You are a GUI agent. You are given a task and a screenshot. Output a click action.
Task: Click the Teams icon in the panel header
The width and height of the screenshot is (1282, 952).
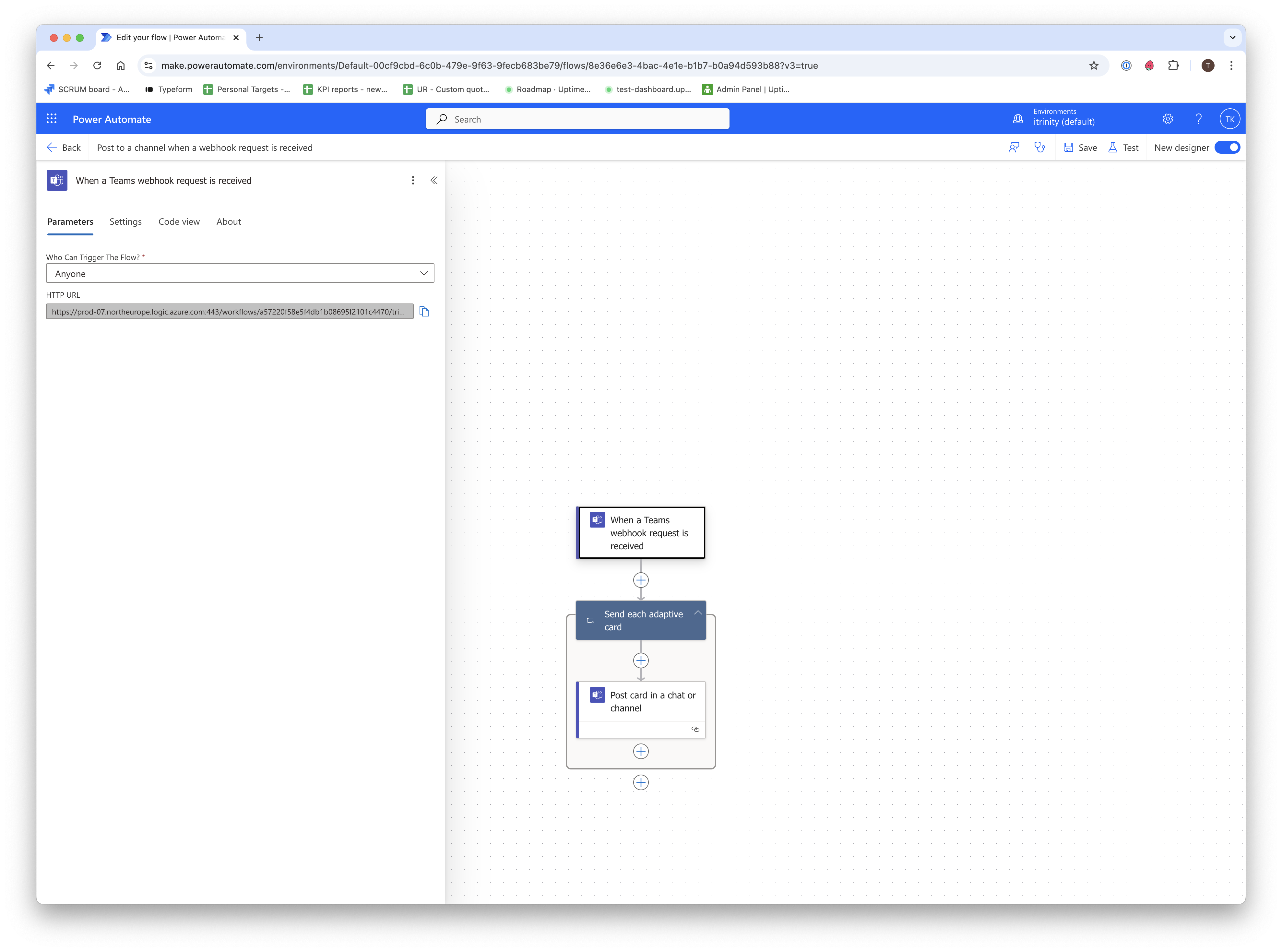pos(57,180)
